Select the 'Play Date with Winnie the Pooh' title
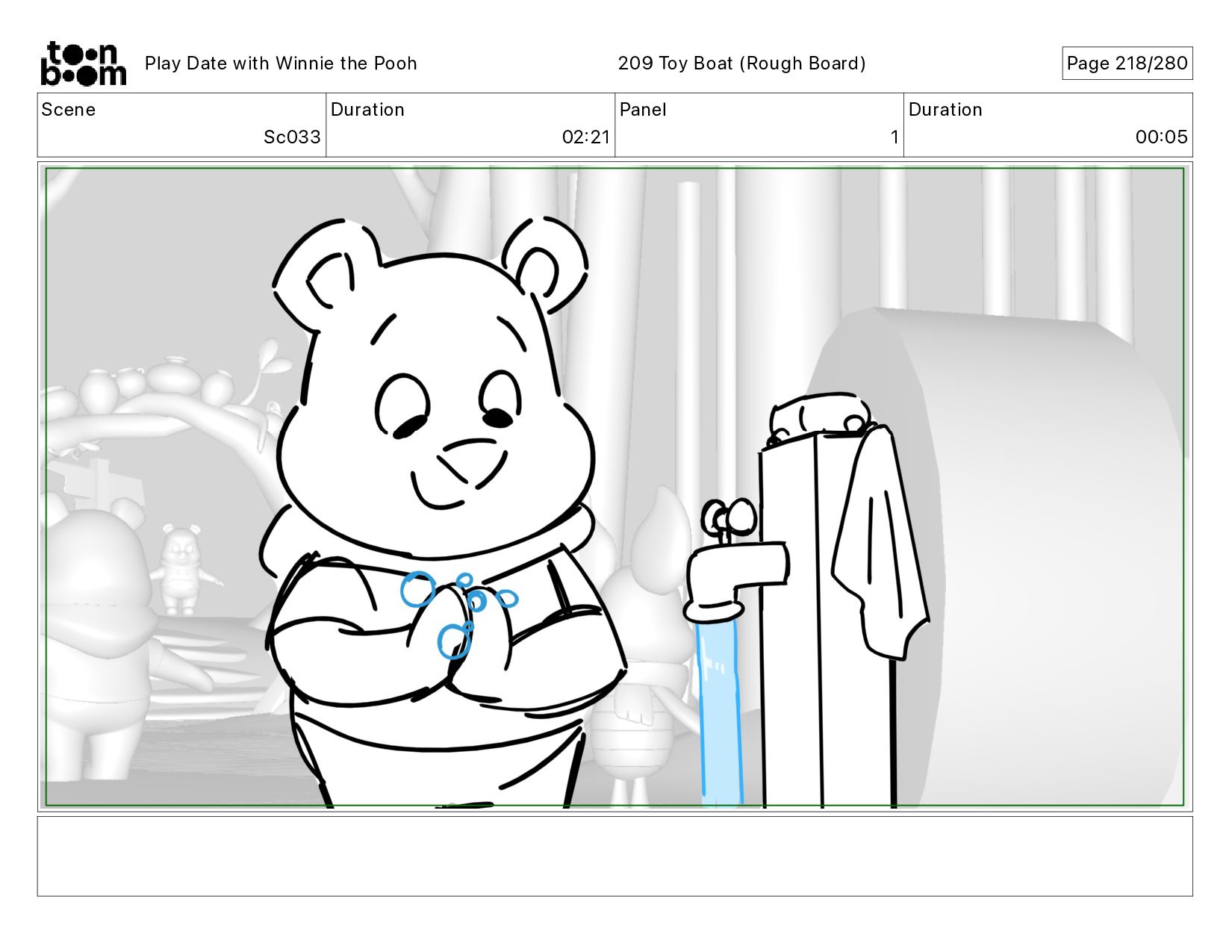 pyautogui.click(x=281, y=63)
